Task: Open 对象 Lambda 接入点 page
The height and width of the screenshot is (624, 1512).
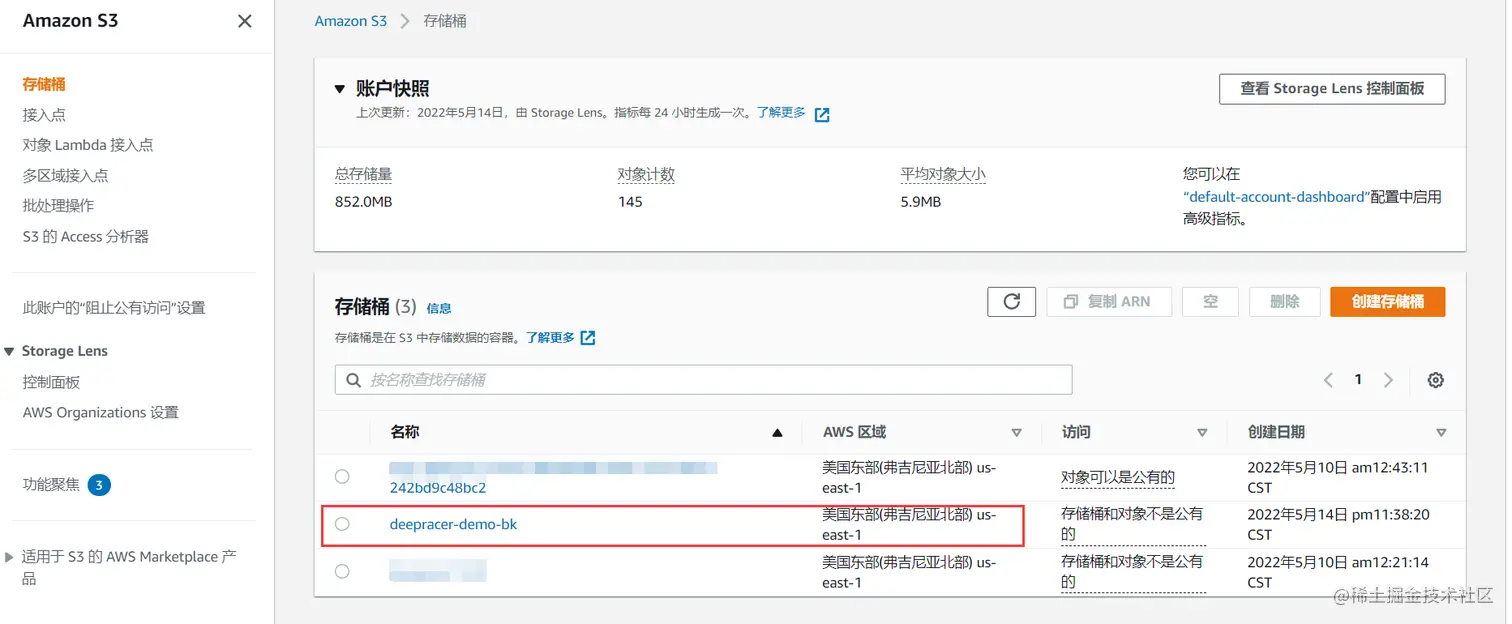Action: coord(88,145)
